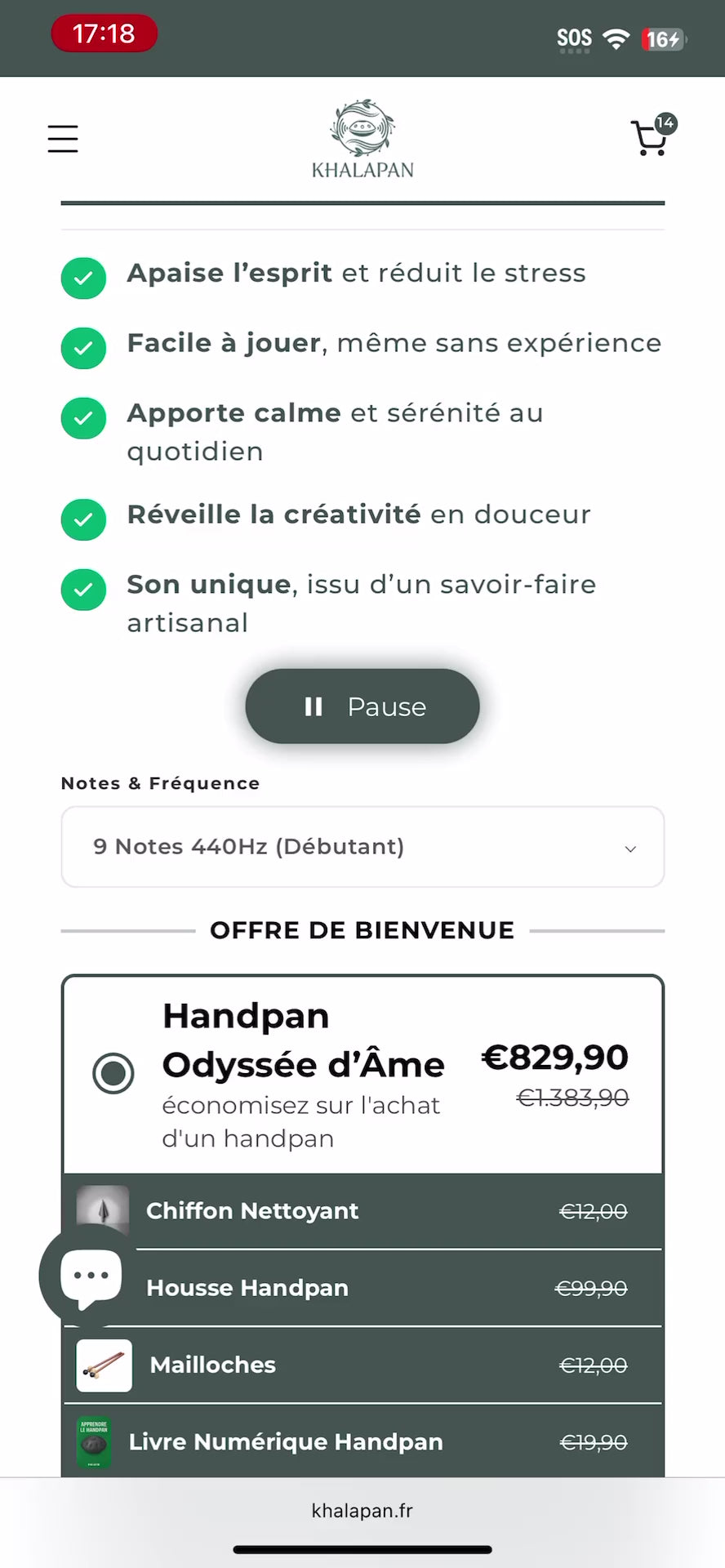Viewport: 725px width, 1568px height.
Task: Click the green check beside Son unique
Action: [x=83, y=590]
